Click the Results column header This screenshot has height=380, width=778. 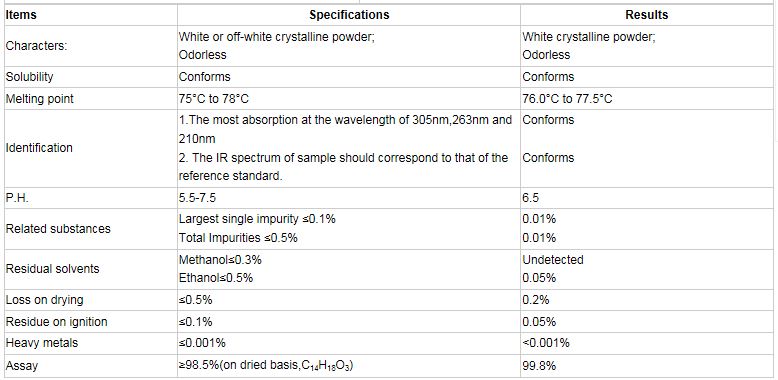pos(647,15)
